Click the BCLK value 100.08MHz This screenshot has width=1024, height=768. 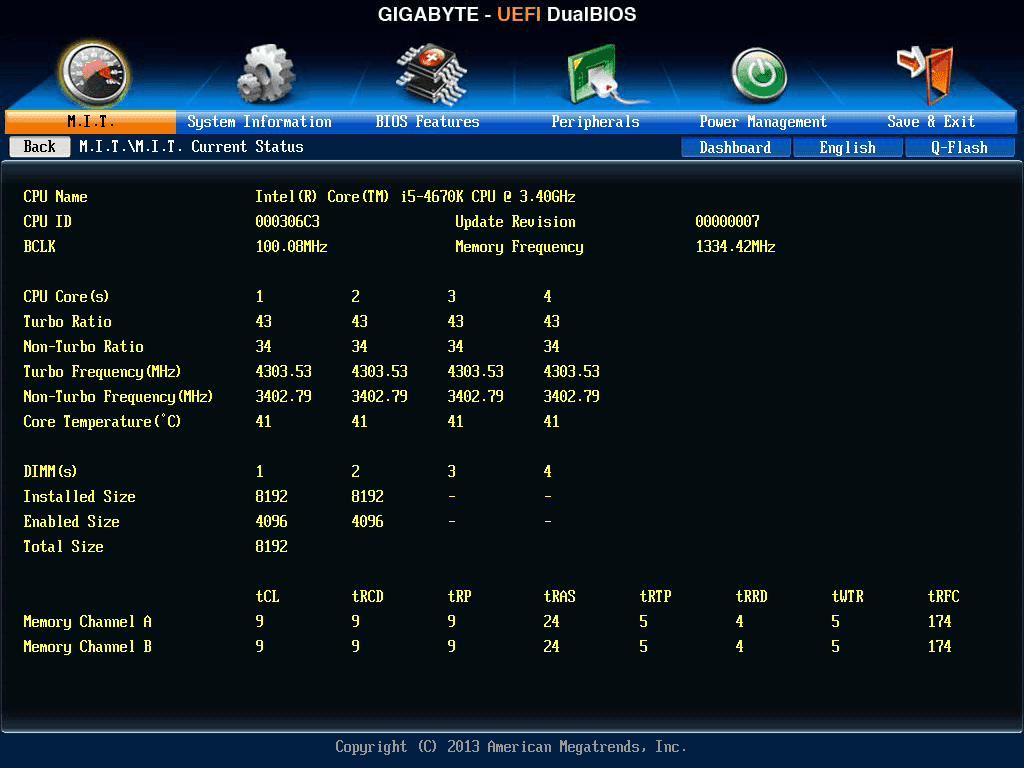coord(291,247)
